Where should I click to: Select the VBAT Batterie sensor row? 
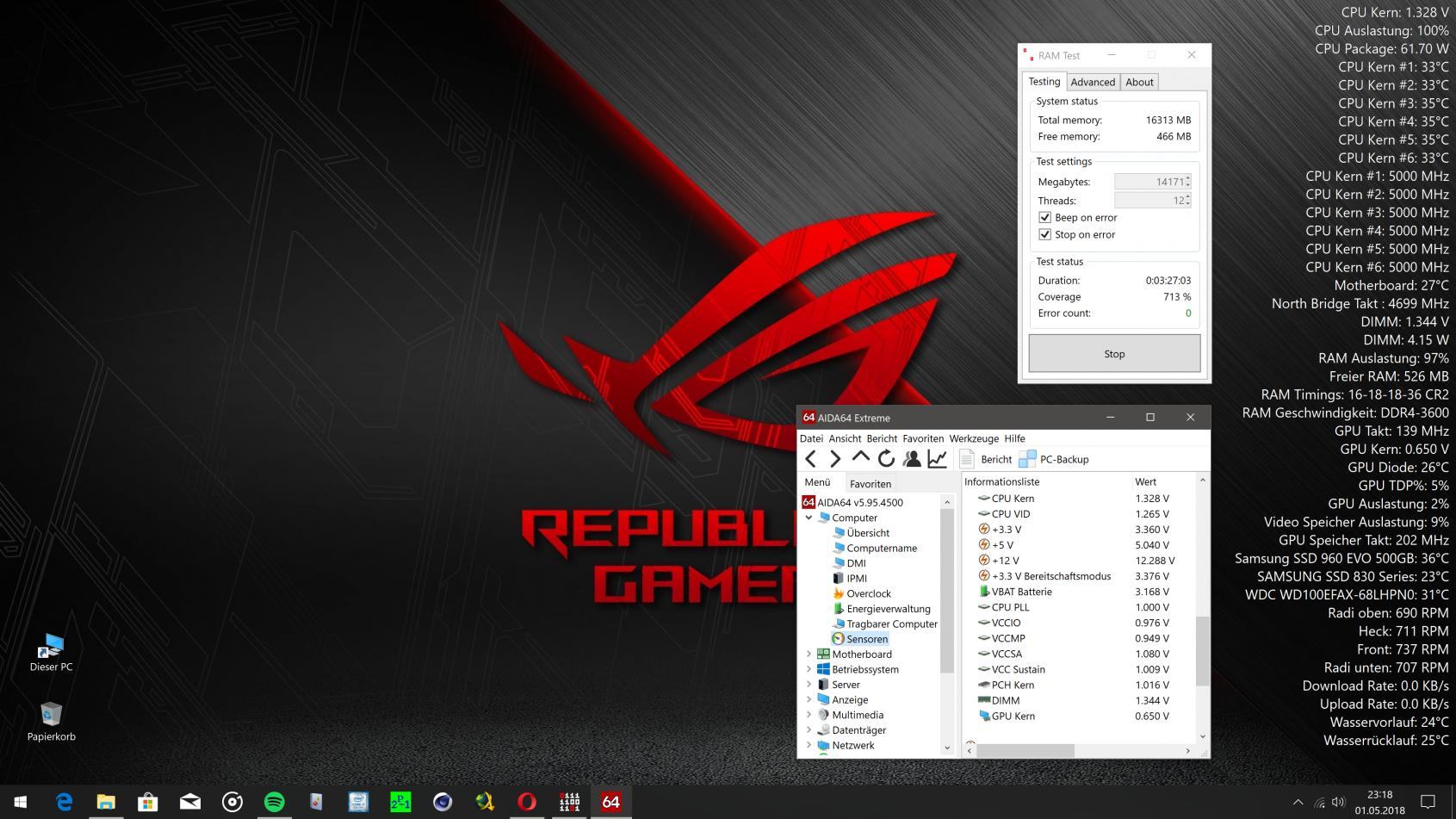click(x=1081, y=592)
